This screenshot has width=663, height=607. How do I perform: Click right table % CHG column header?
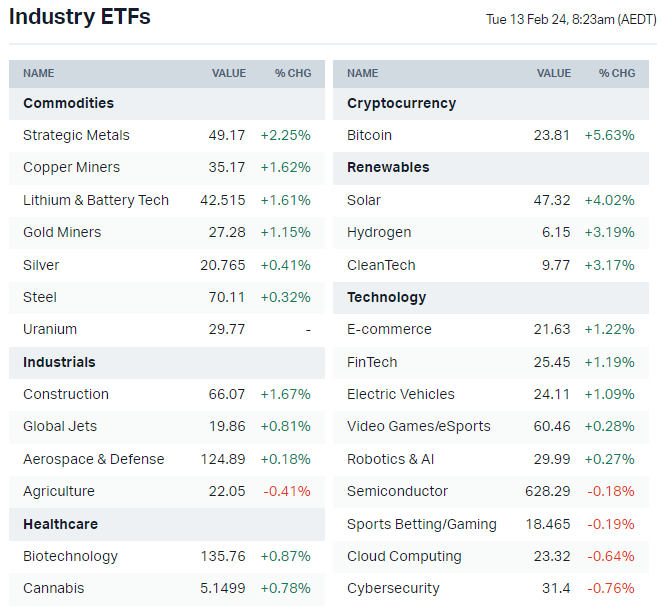[617, 73]
